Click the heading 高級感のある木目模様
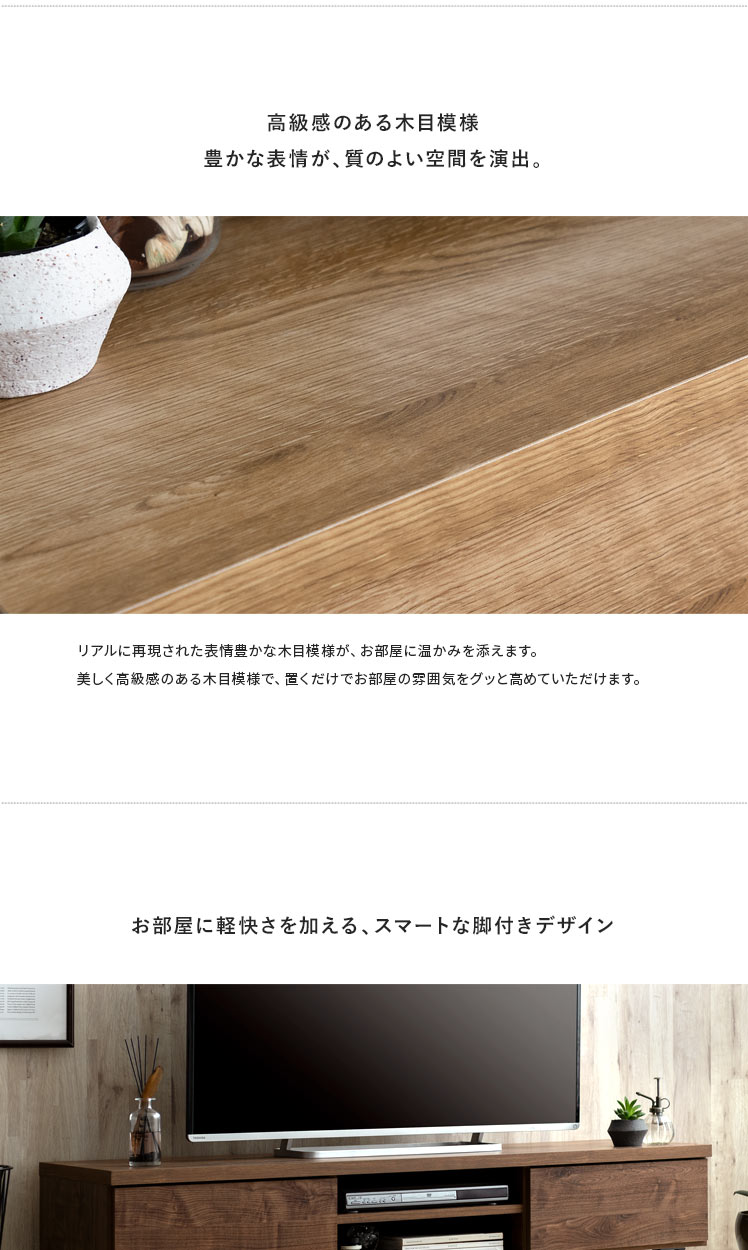Viewport: 748px width, 1250px height. click(x=373, y=124)
